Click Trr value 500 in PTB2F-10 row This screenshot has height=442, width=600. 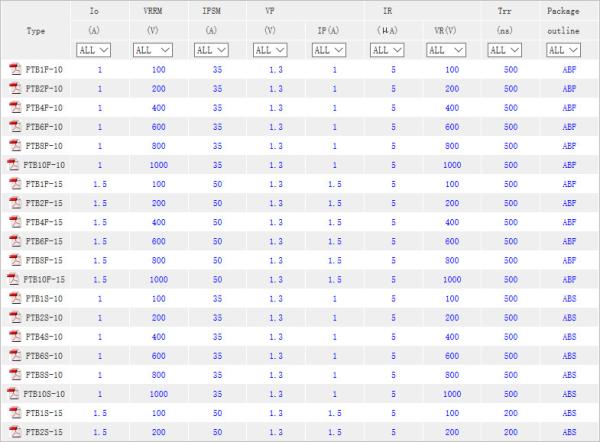pos(511,88)
